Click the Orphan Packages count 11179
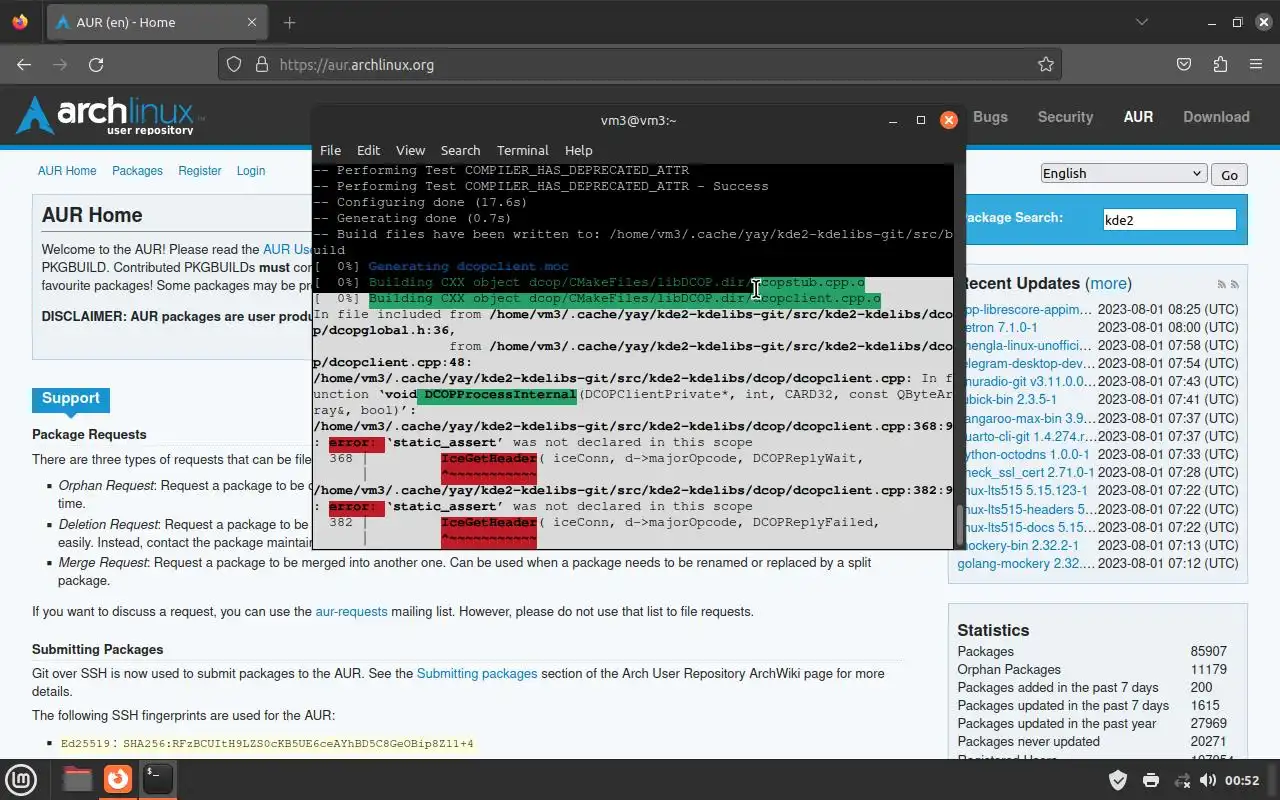1280x800 pixels. (1208, 669)
